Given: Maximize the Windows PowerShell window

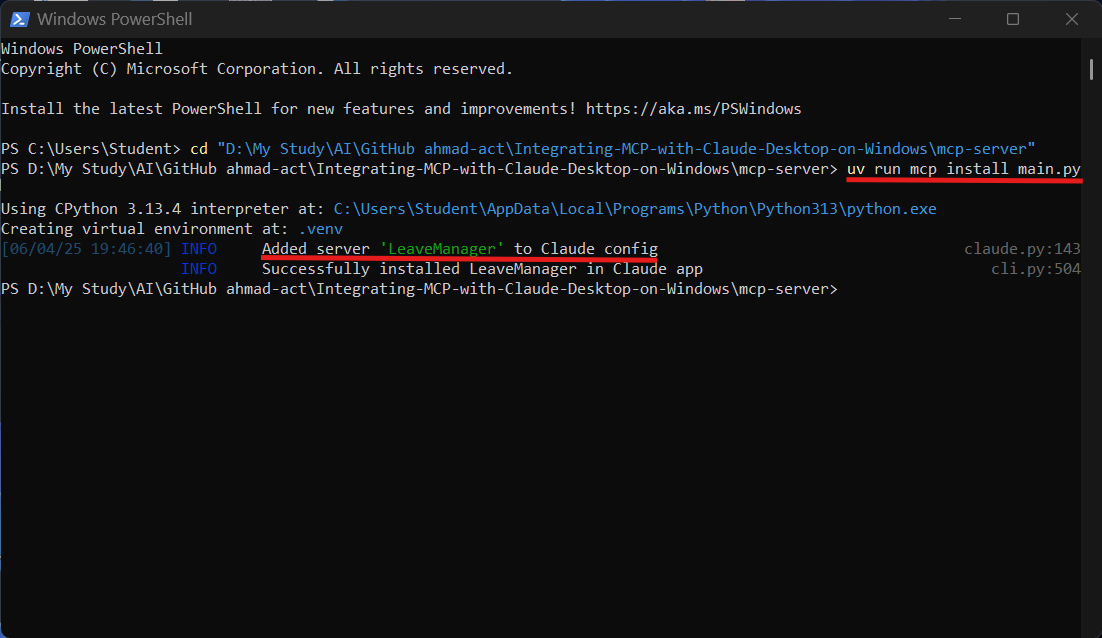Looking at the screenshot, I should pos(1013,19).
